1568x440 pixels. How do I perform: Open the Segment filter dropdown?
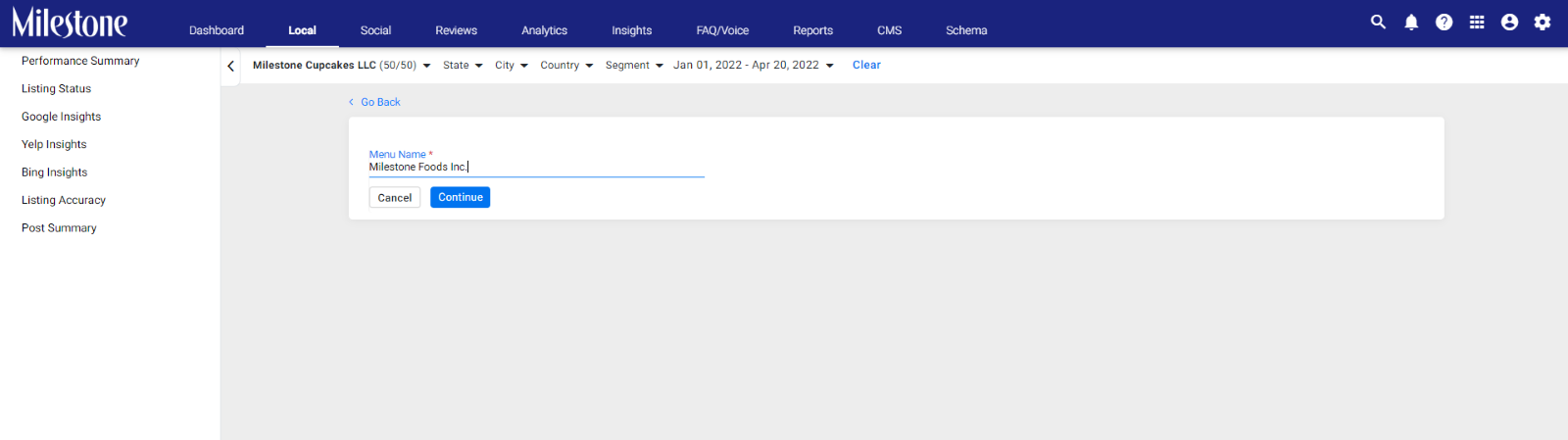click(634, 66)
